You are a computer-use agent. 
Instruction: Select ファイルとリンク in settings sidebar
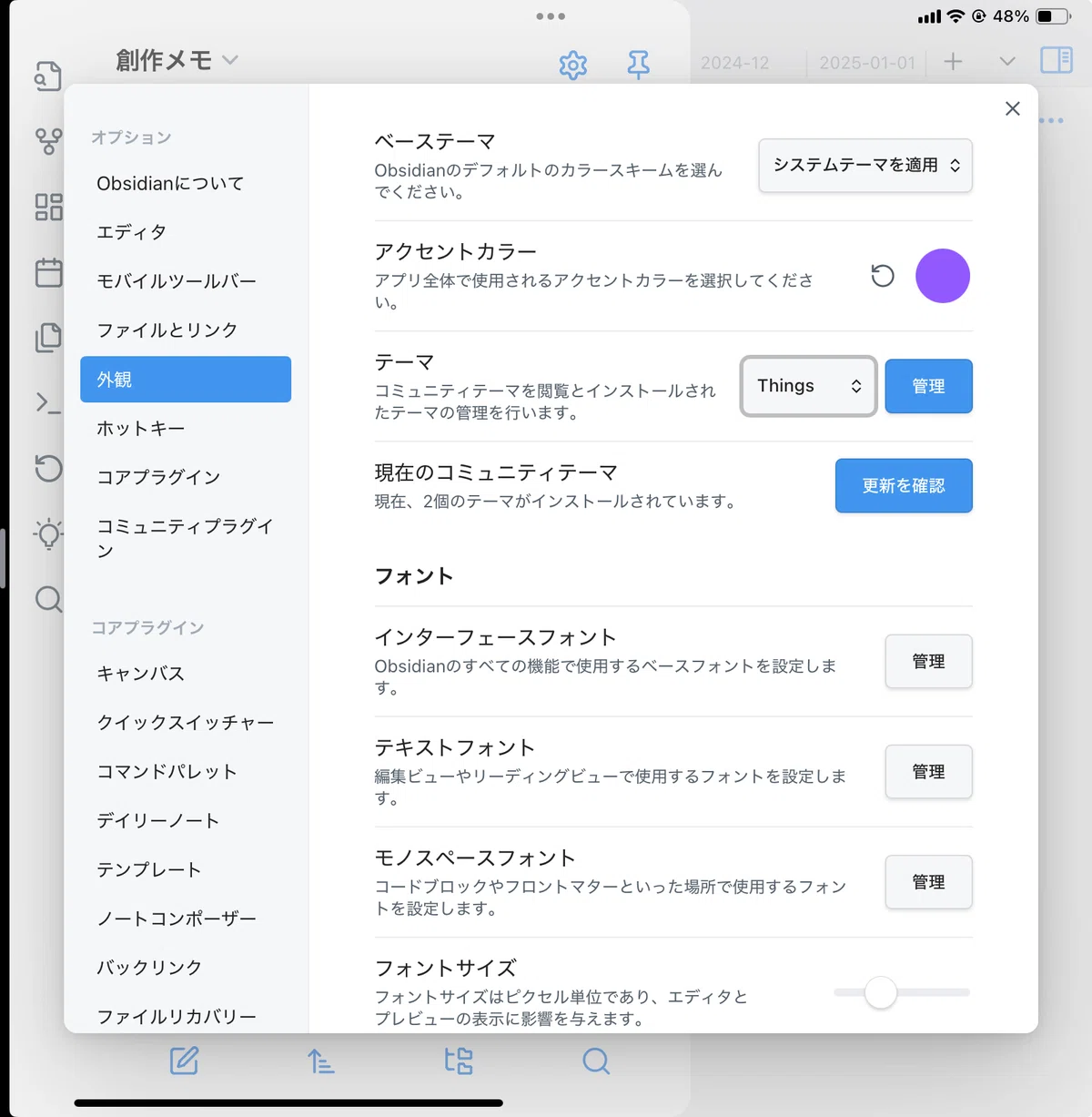tap(186, 330)
